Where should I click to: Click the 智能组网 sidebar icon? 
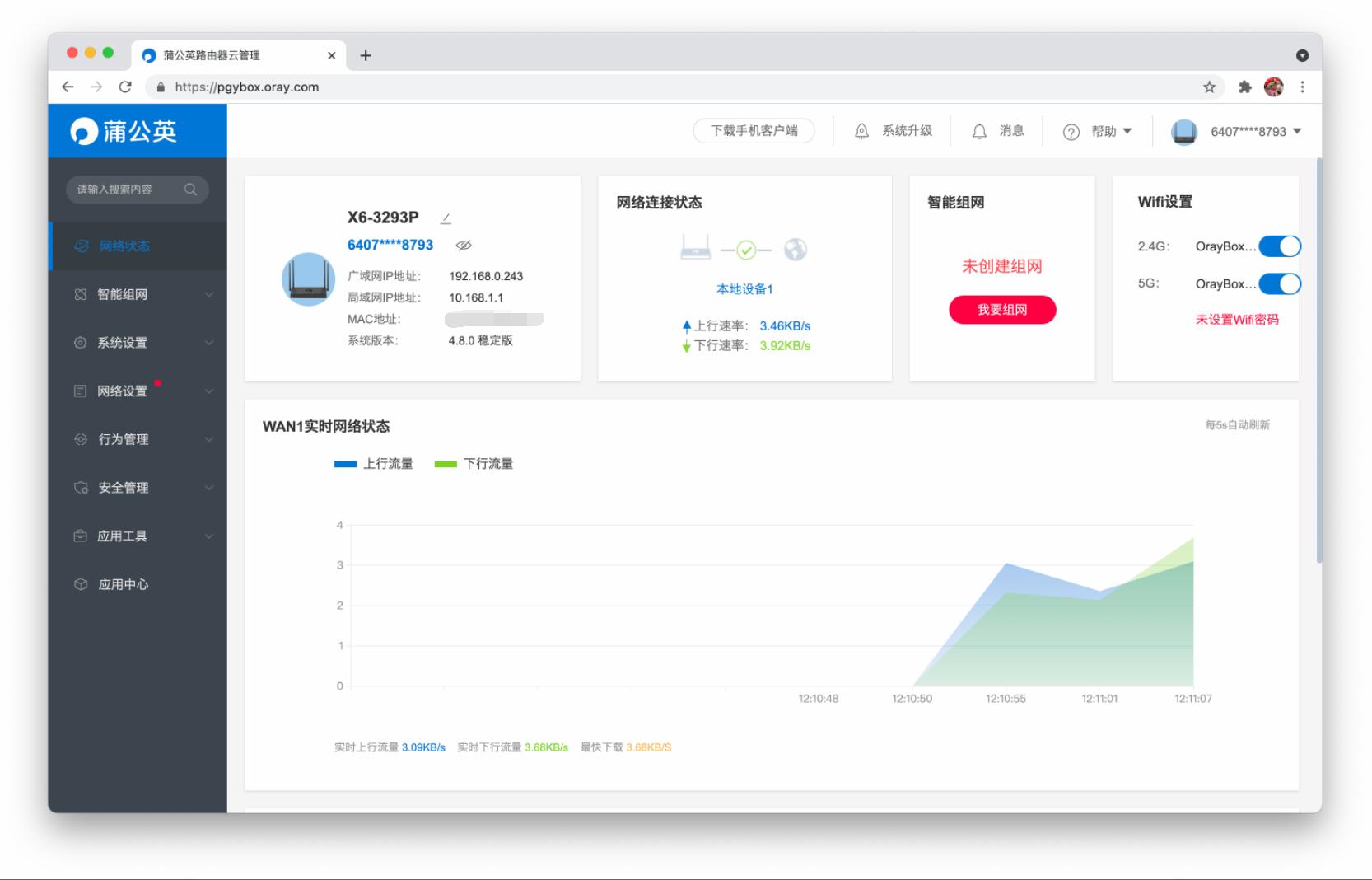click(x=80, y=294)
